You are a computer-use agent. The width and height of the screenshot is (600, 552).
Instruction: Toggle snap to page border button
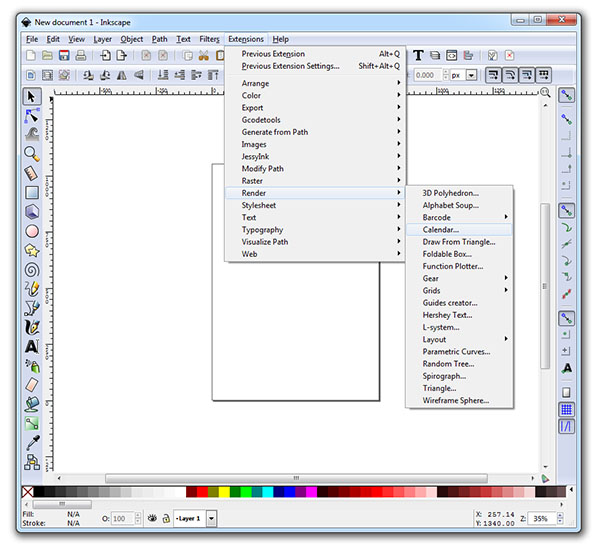566,392
